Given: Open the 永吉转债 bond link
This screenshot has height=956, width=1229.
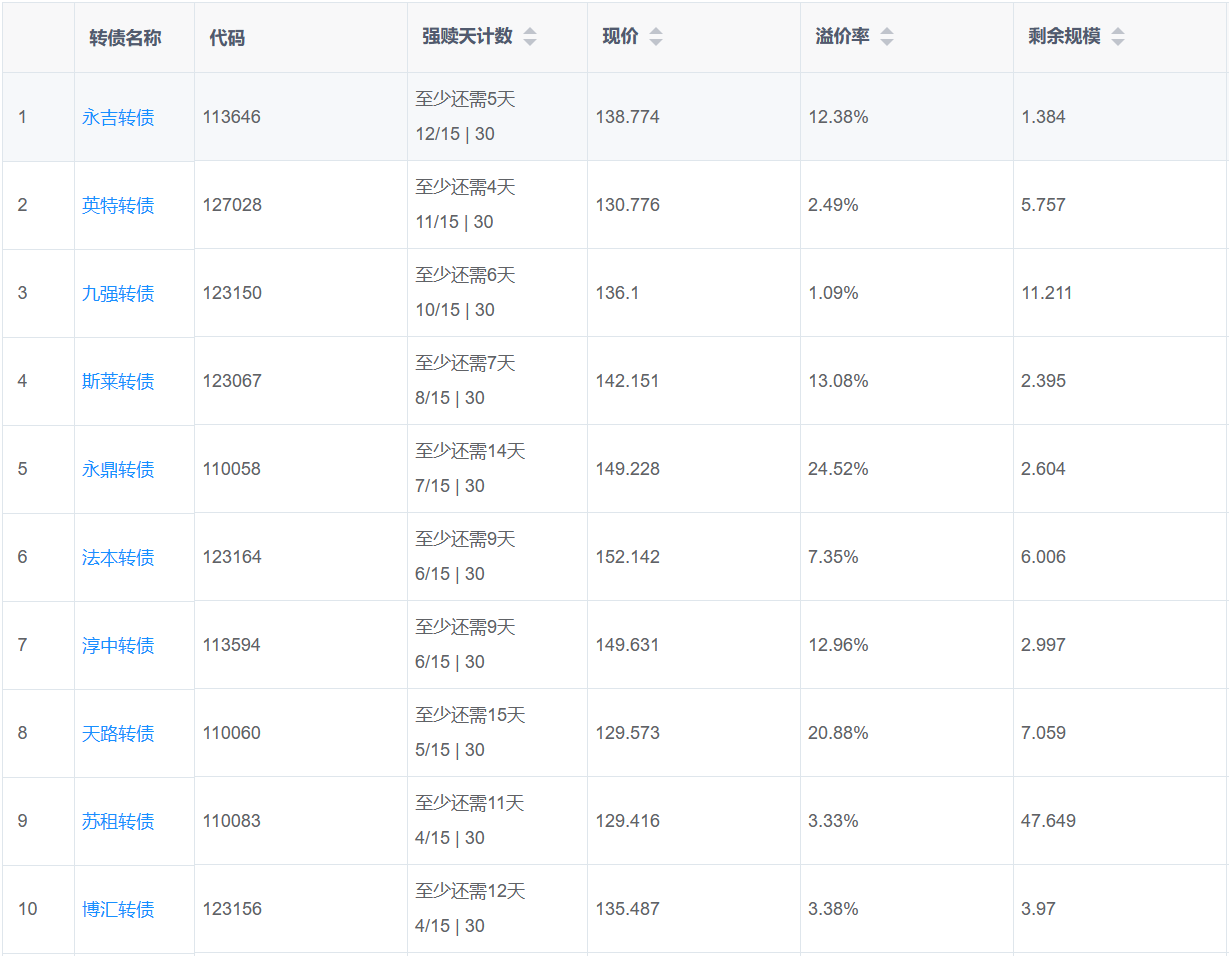Looking at the screenshot, I should click(x=118, y=118).
